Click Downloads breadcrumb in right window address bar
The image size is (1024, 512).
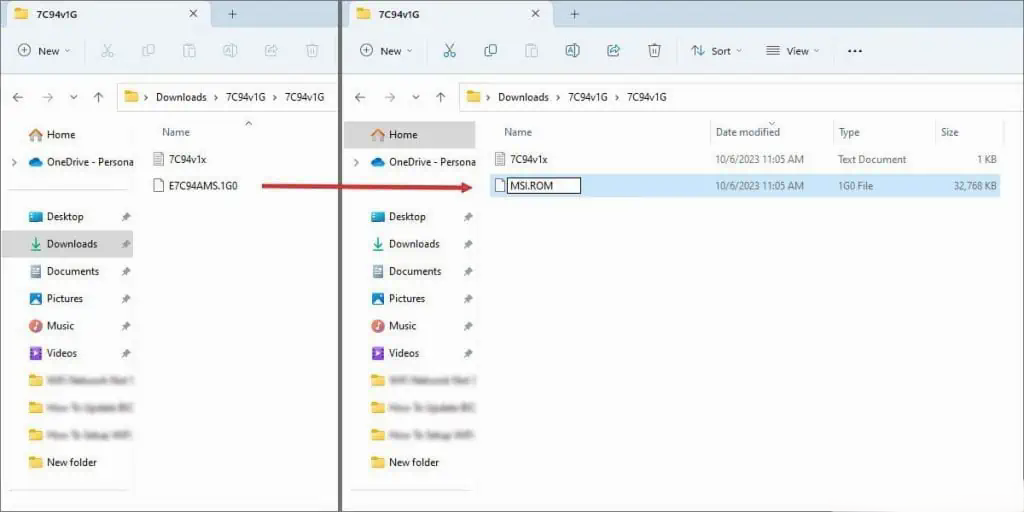[523, 97]
